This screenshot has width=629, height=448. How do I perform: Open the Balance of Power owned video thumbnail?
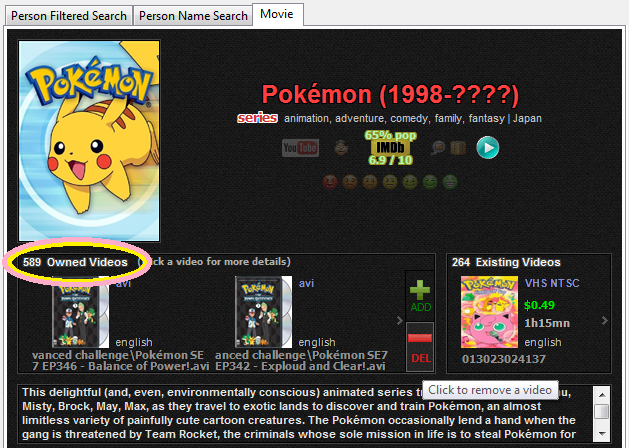80,312
